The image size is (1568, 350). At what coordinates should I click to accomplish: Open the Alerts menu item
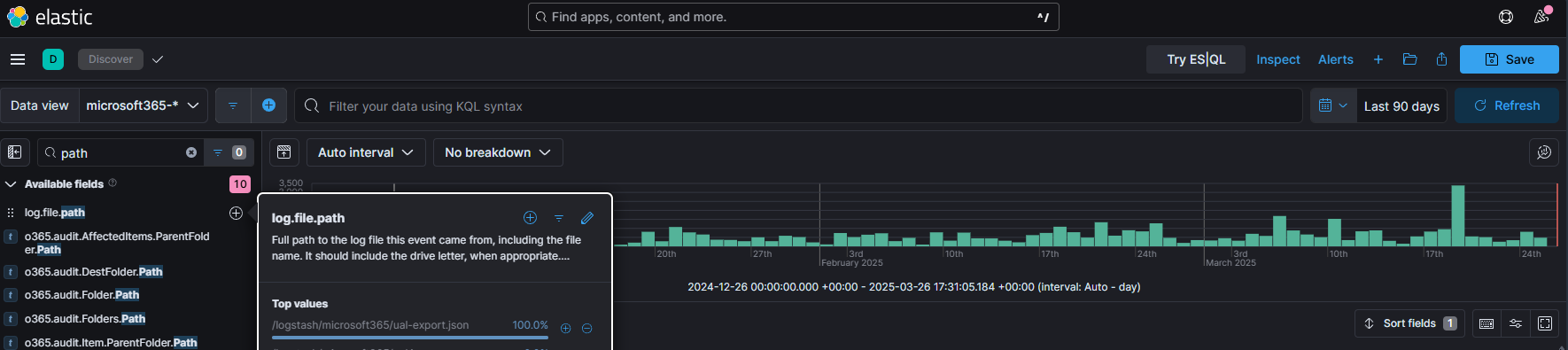tap(1336, 59)
